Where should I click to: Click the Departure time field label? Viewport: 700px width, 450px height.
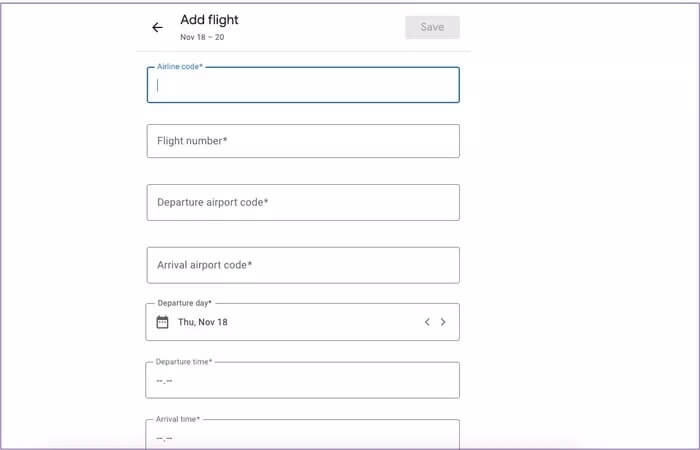184,362
